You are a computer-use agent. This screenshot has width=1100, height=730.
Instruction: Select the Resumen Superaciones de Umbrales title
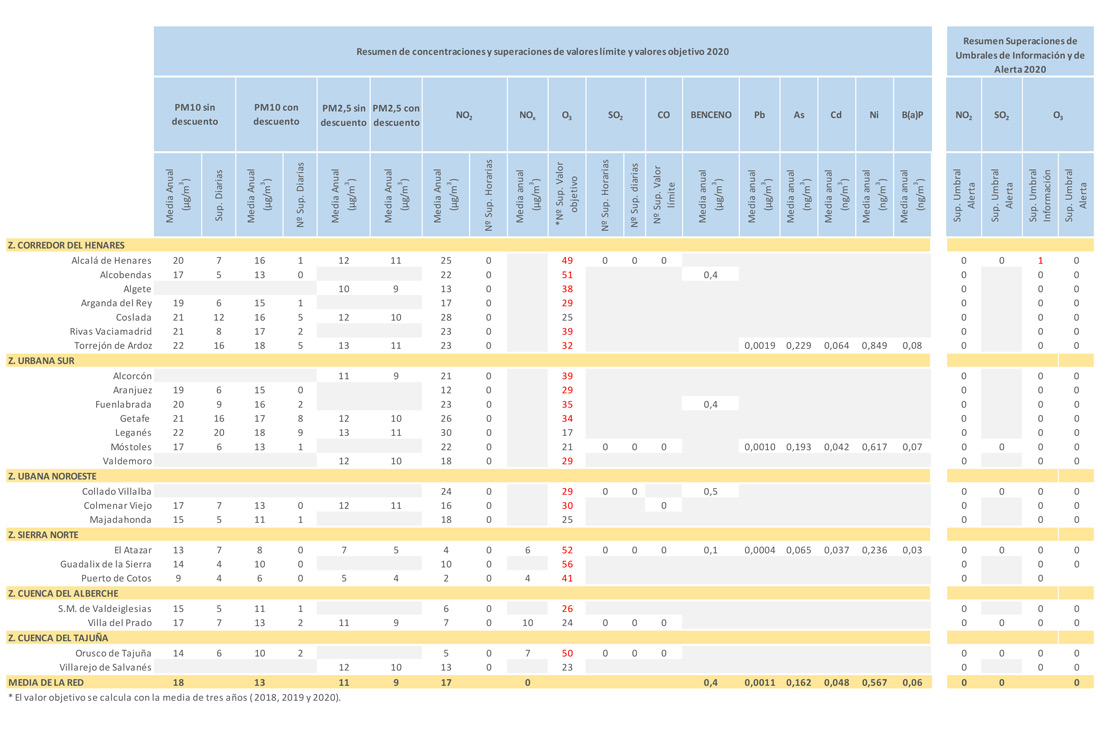coord(1020,56)
